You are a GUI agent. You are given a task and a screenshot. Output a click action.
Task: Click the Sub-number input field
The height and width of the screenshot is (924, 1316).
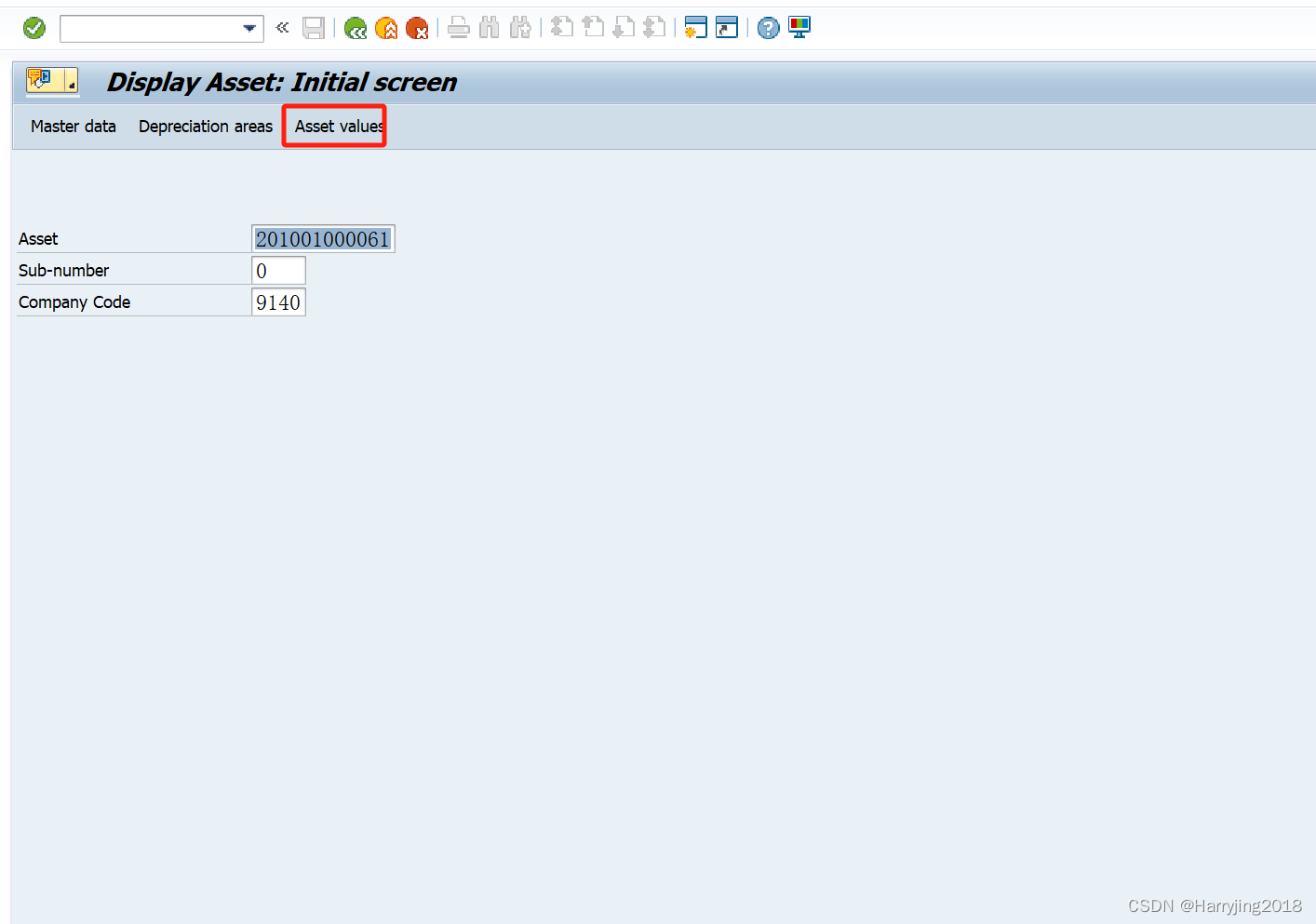click(278, 271)
